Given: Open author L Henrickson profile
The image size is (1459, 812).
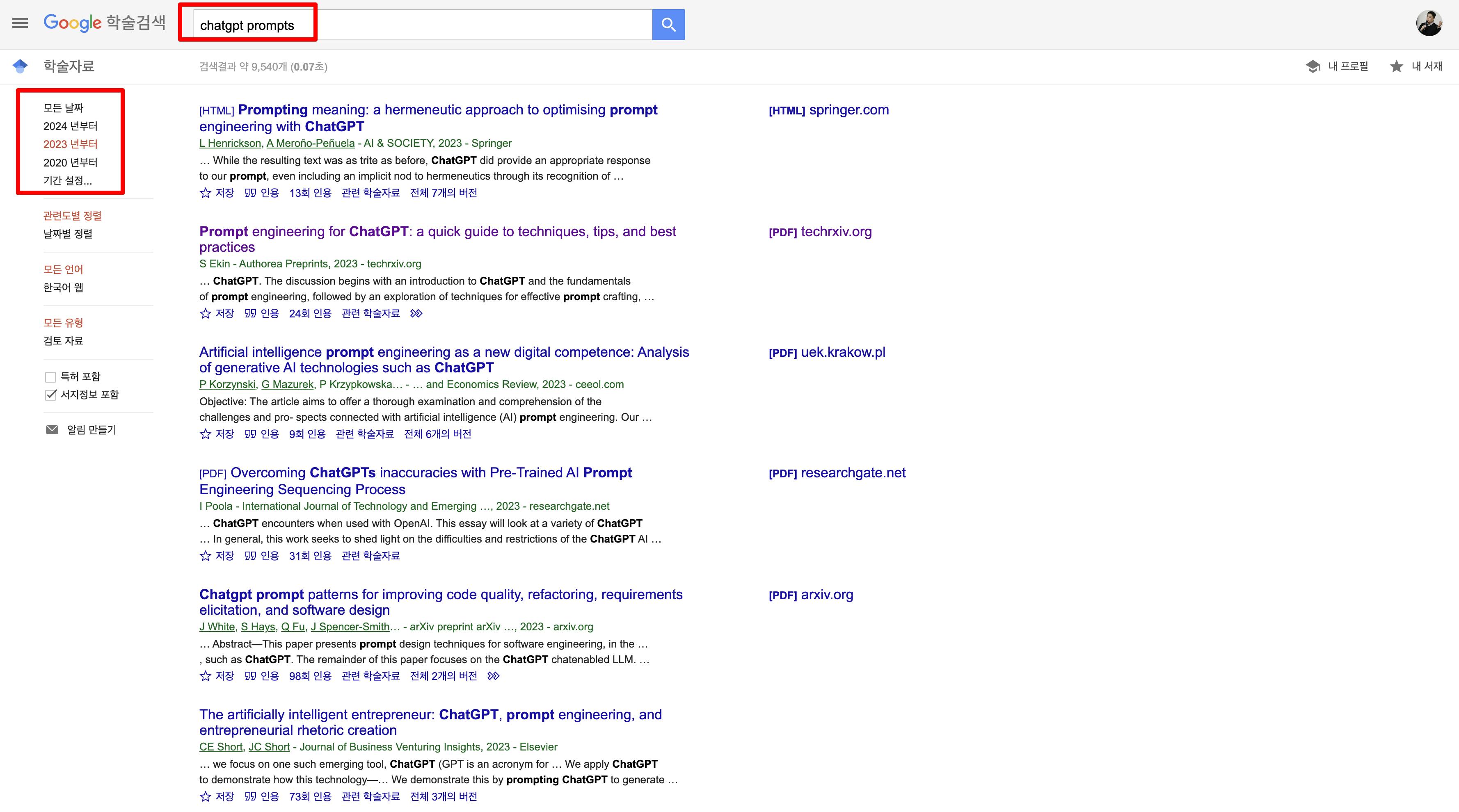Looking at the screenshot, I should 230,143.
